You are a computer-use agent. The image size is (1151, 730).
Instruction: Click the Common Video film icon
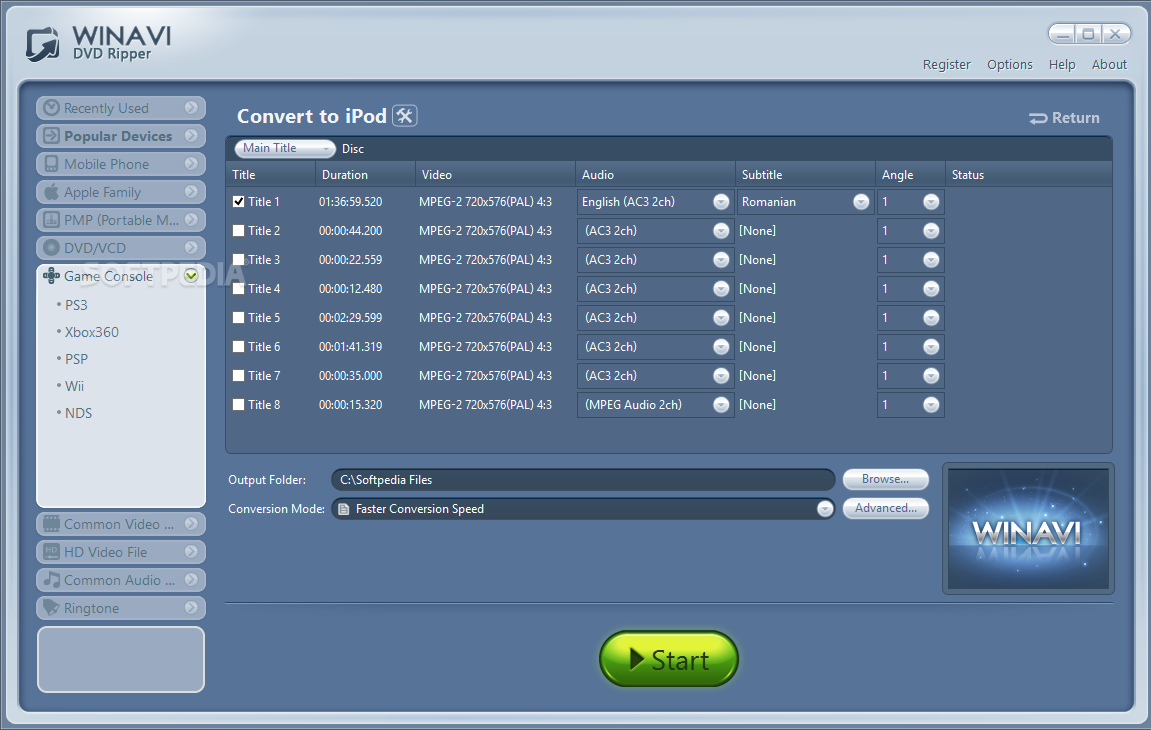click(51, 524)
